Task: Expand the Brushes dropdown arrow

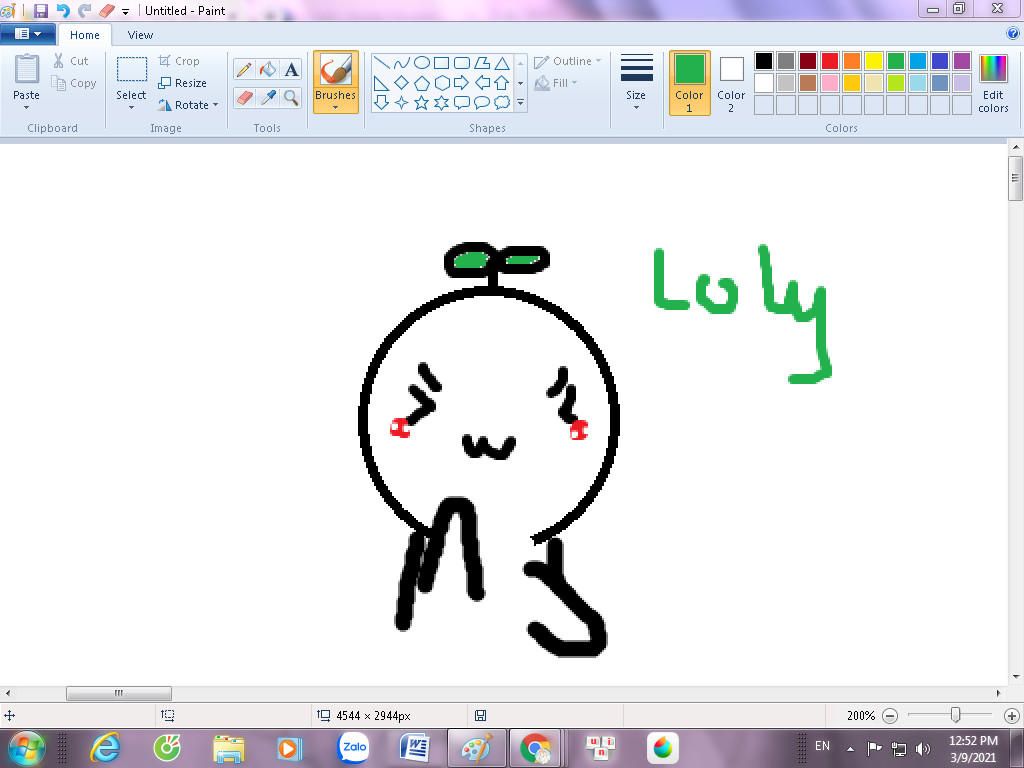Action: (336, 108)
